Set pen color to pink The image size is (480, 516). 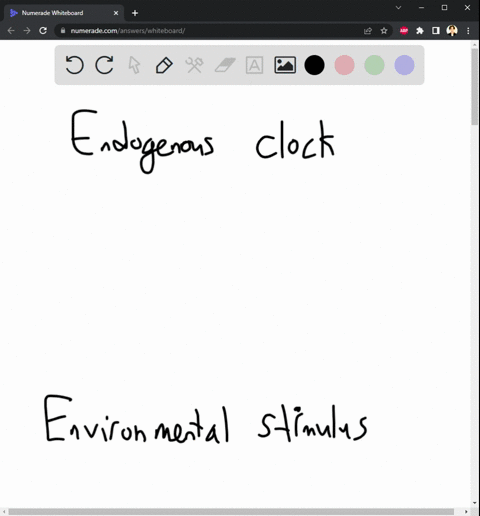click(344, 65)
